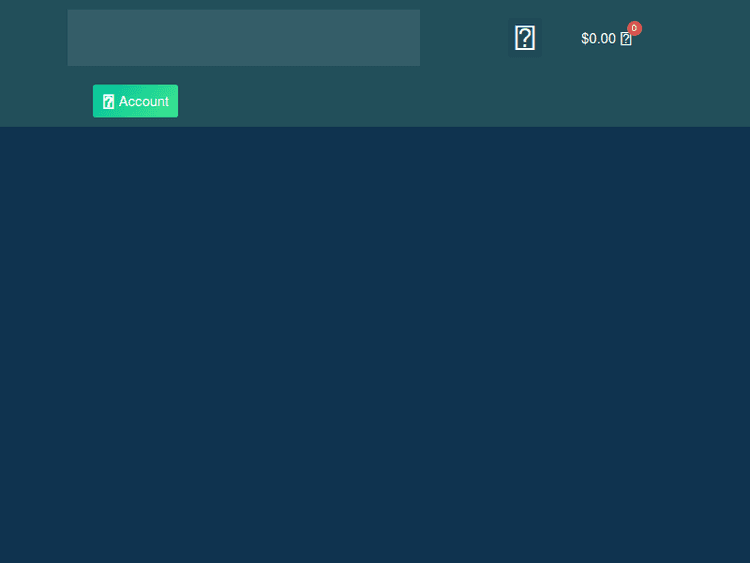The image size is (750, 563).
Task: Click the red cart count badge
Action: pos(634,28)
